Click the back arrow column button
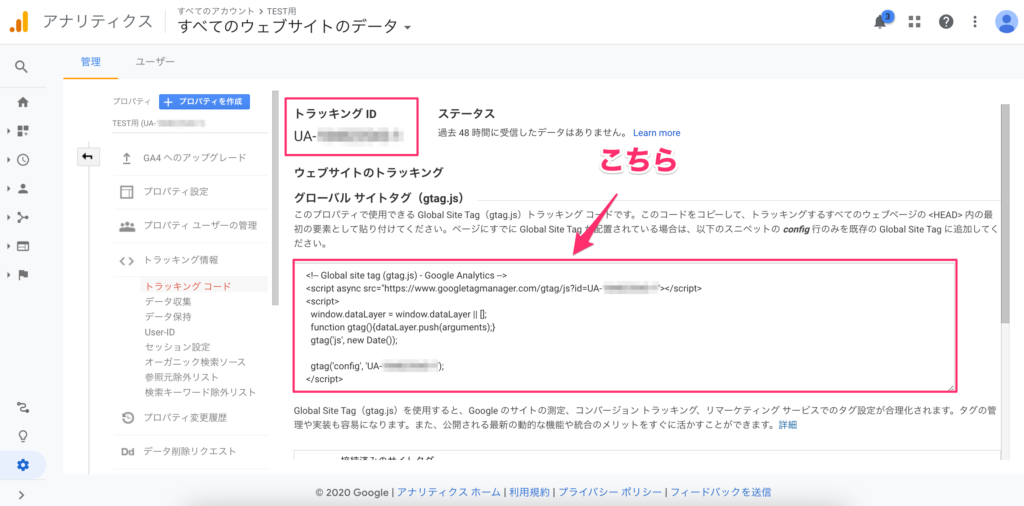 87,157
